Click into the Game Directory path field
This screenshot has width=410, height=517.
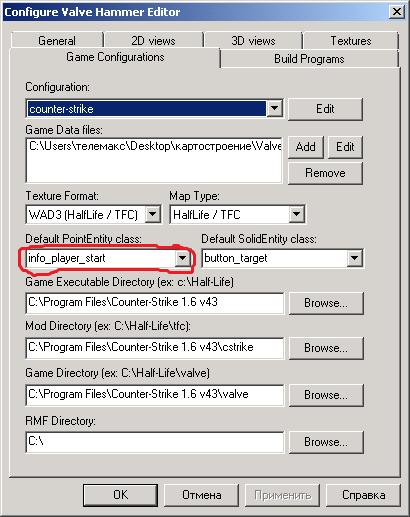(155, 395)
